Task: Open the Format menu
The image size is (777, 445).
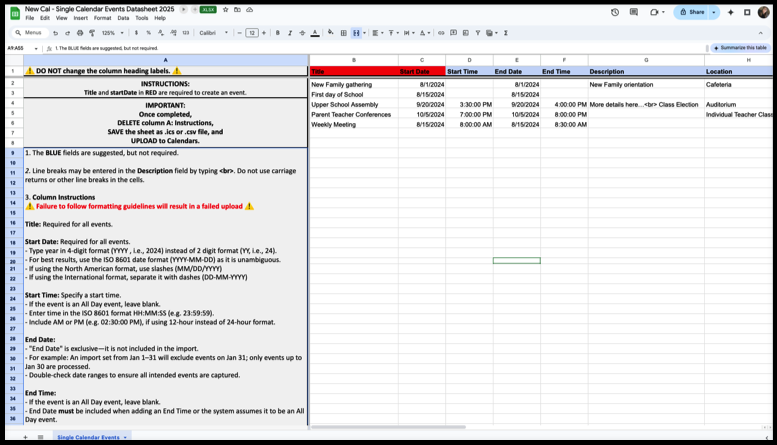Action: pyautogui.click(x=103, y=18)
